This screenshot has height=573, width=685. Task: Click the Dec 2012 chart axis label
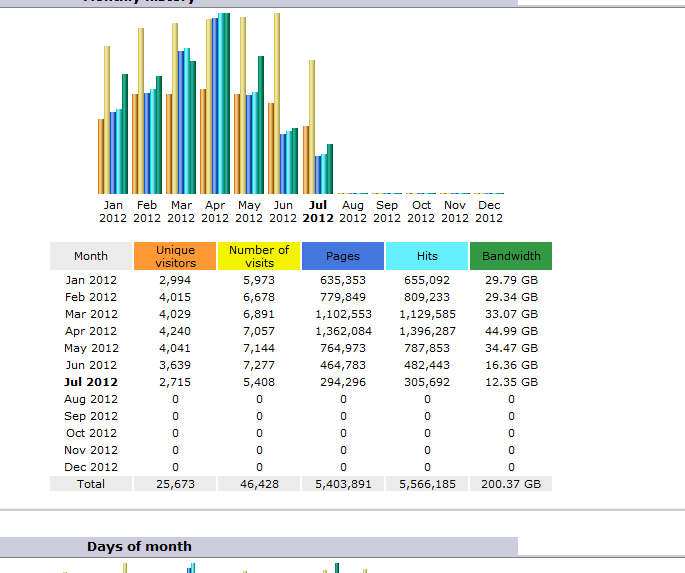(x=489, y=211)
